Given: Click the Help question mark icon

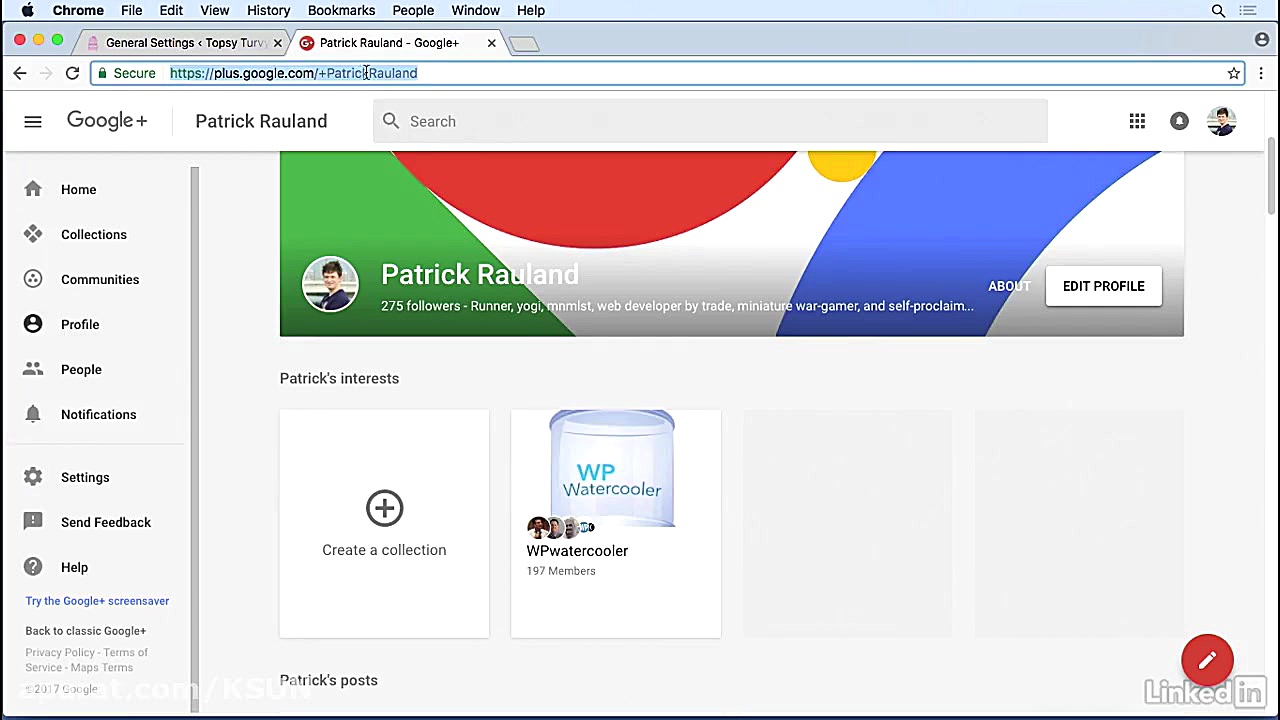Looking at the screenshot, I should [33, 567].
